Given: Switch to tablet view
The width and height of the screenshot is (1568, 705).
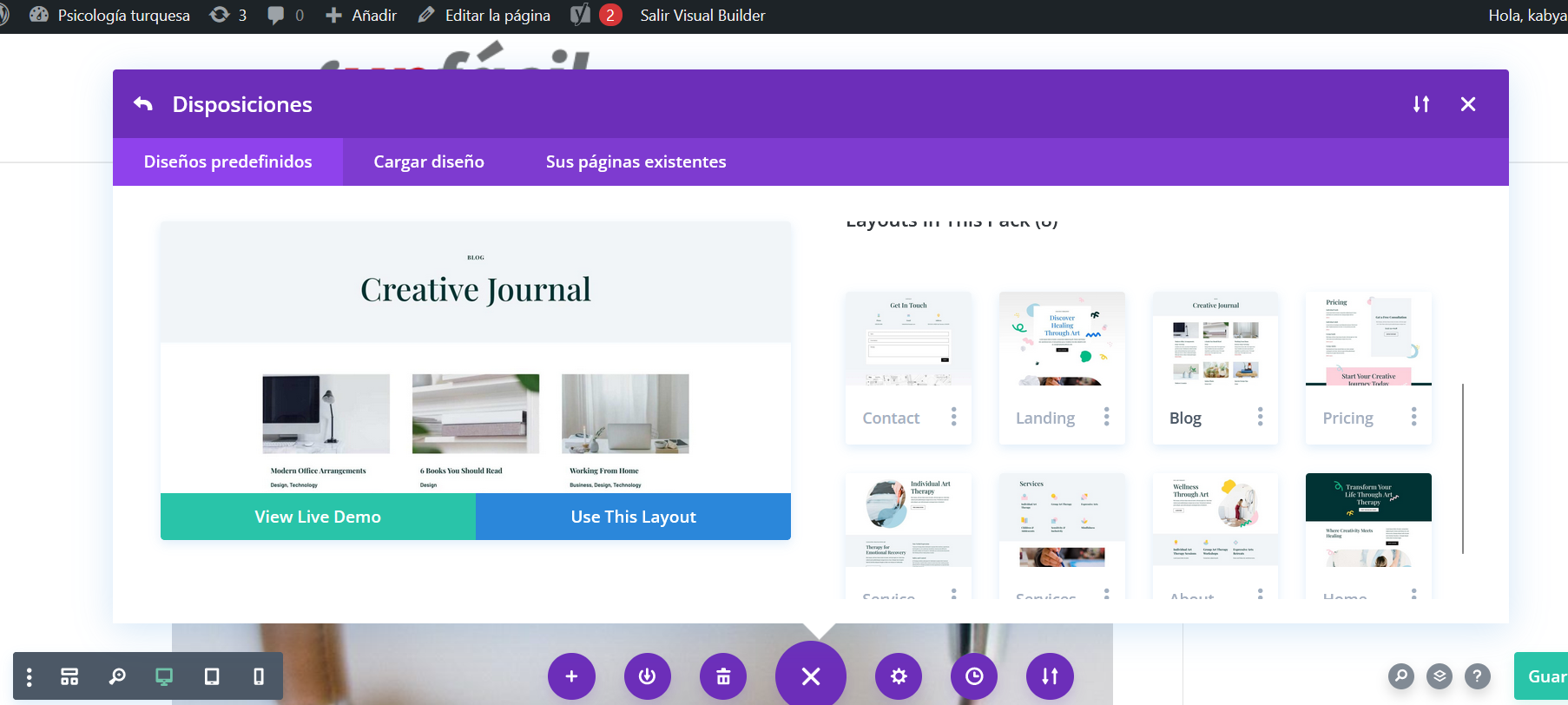Looking at the screenshot, I should [212, 676].
